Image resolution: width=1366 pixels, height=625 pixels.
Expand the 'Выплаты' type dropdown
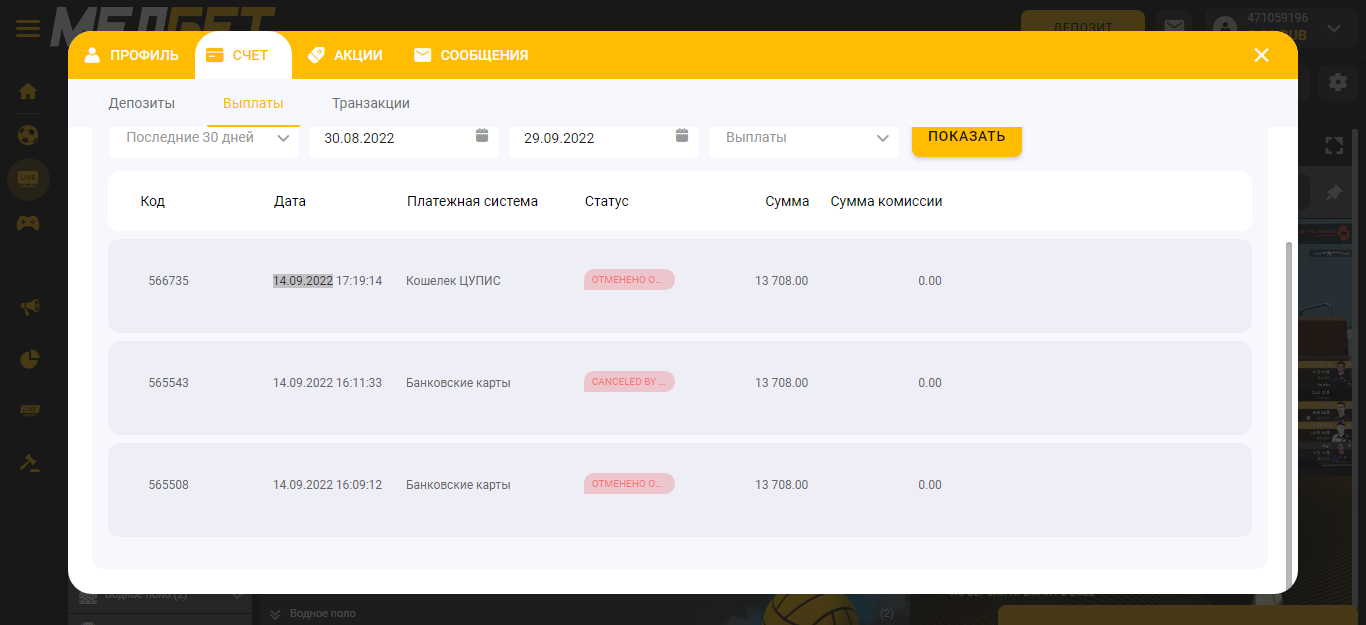coord(804,138)
